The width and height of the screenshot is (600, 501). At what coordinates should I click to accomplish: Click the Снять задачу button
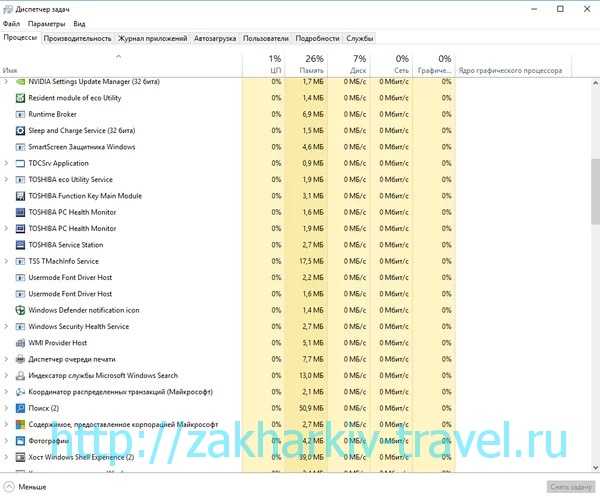click(x=570, y=487)
